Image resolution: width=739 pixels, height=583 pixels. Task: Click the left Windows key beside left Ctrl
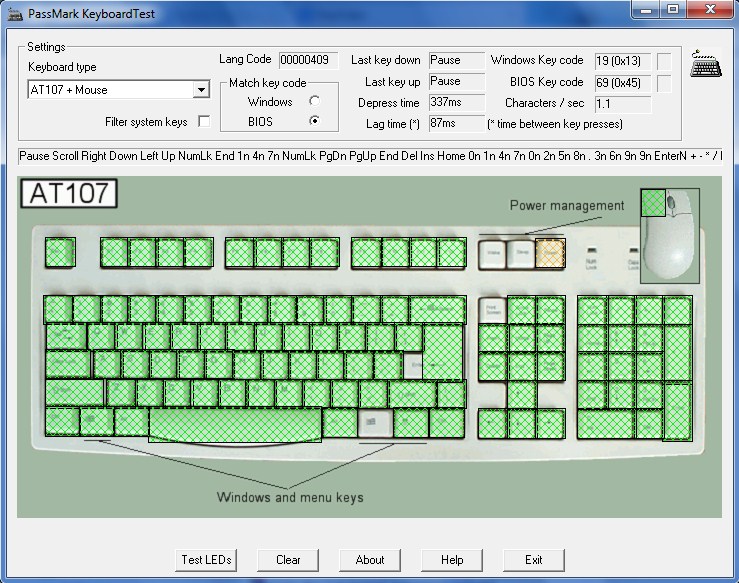[97, 422]
